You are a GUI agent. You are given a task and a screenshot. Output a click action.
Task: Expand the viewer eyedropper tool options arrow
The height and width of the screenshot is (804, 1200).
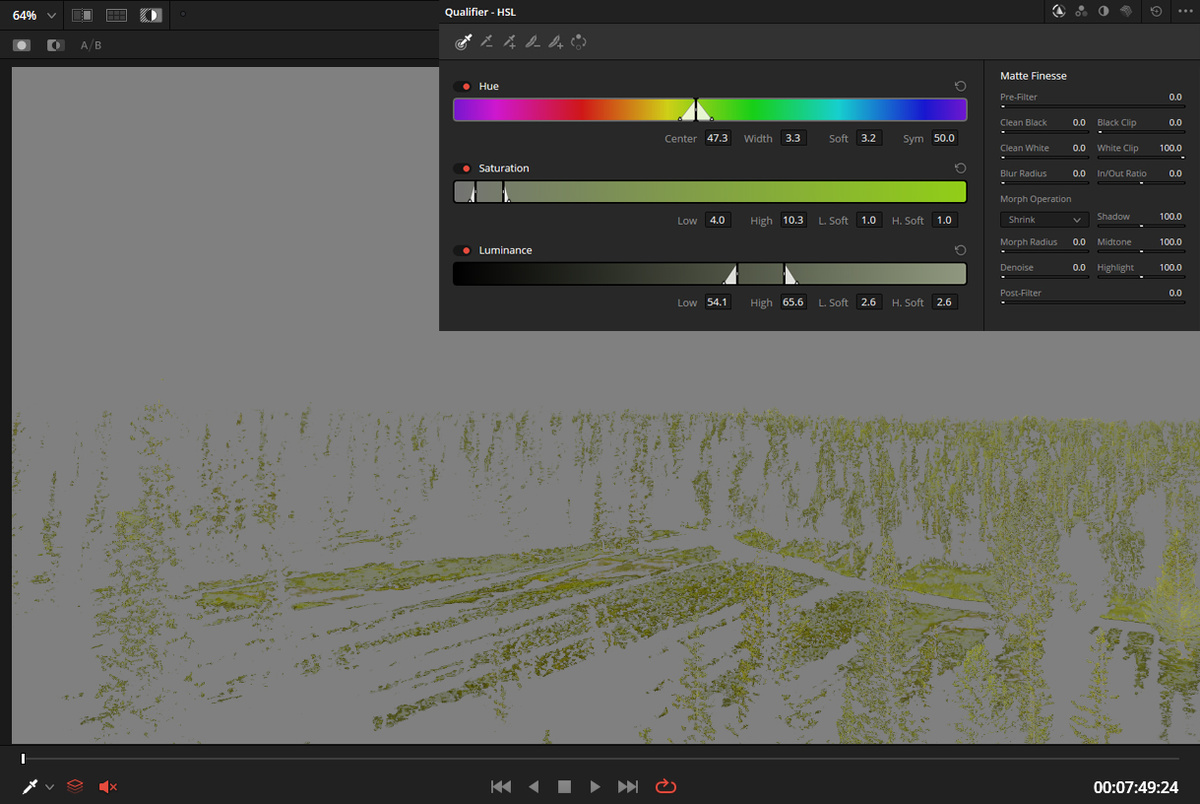[50, 788]
